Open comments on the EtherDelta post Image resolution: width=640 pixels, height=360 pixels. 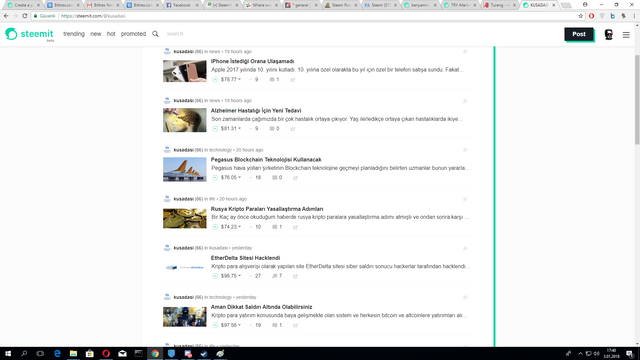pos(277,276)
